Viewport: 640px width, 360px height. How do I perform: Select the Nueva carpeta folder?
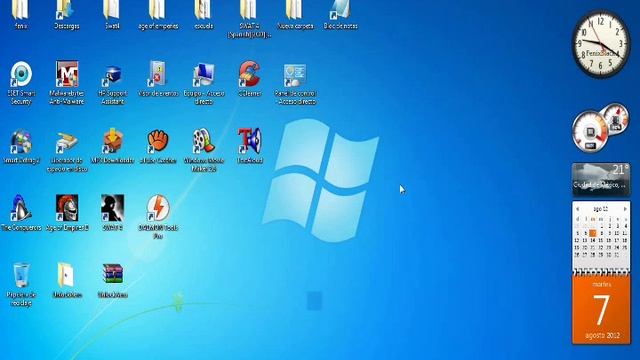click(295, 14)
